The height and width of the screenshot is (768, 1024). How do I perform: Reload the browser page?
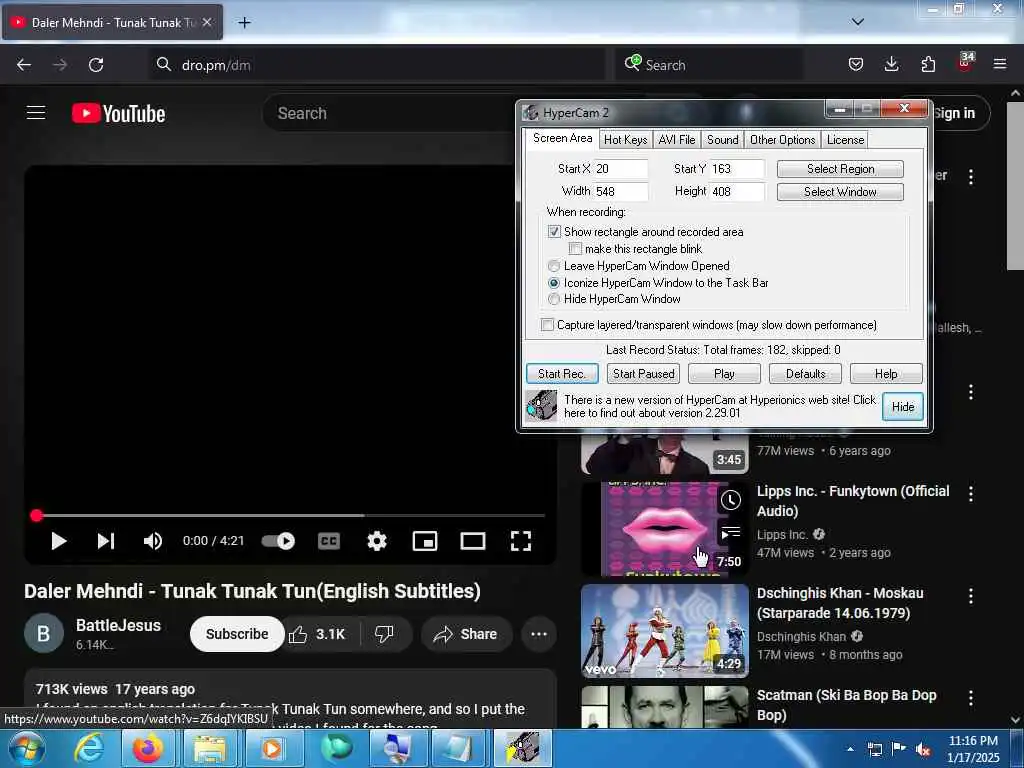96,65
